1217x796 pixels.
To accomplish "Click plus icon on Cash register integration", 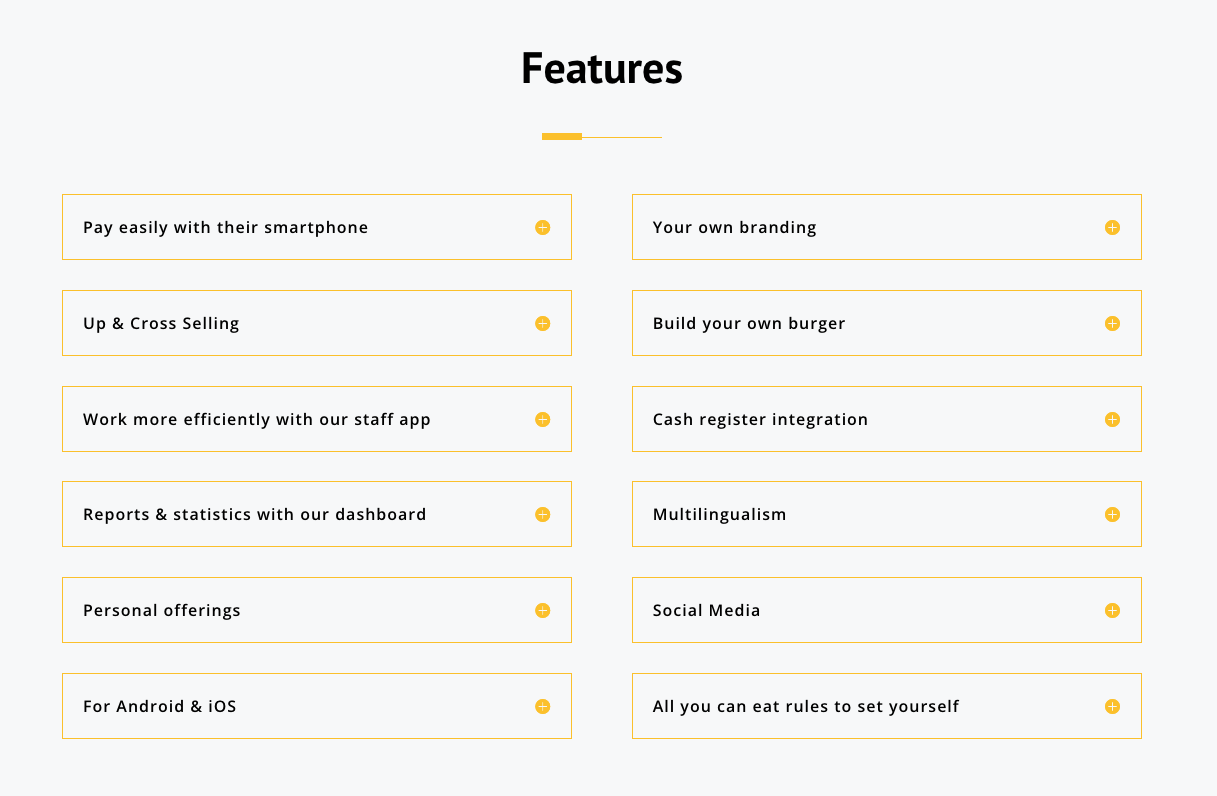I will [1112, 420].
